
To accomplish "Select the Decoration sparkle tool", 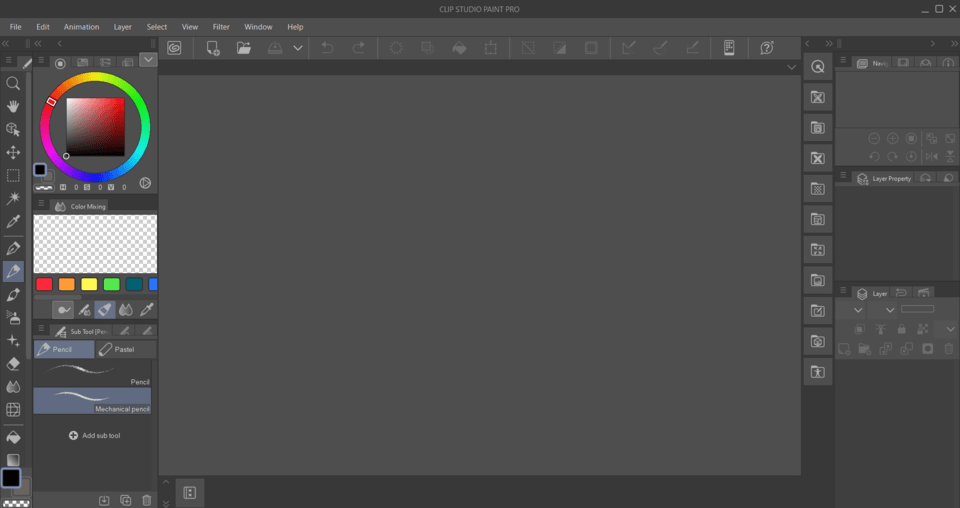I will tap(13, 341).
